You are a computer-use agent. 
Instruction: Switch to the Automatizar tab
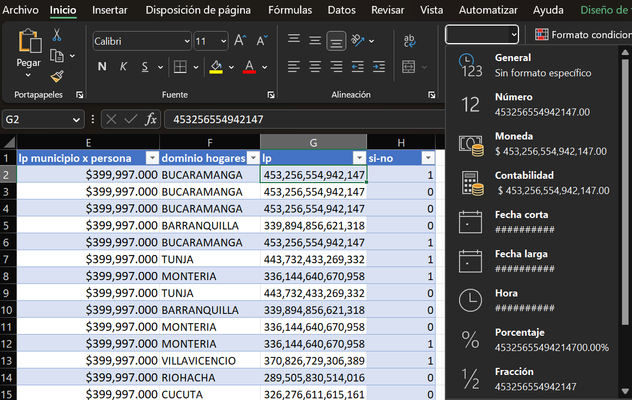[488, 10]
